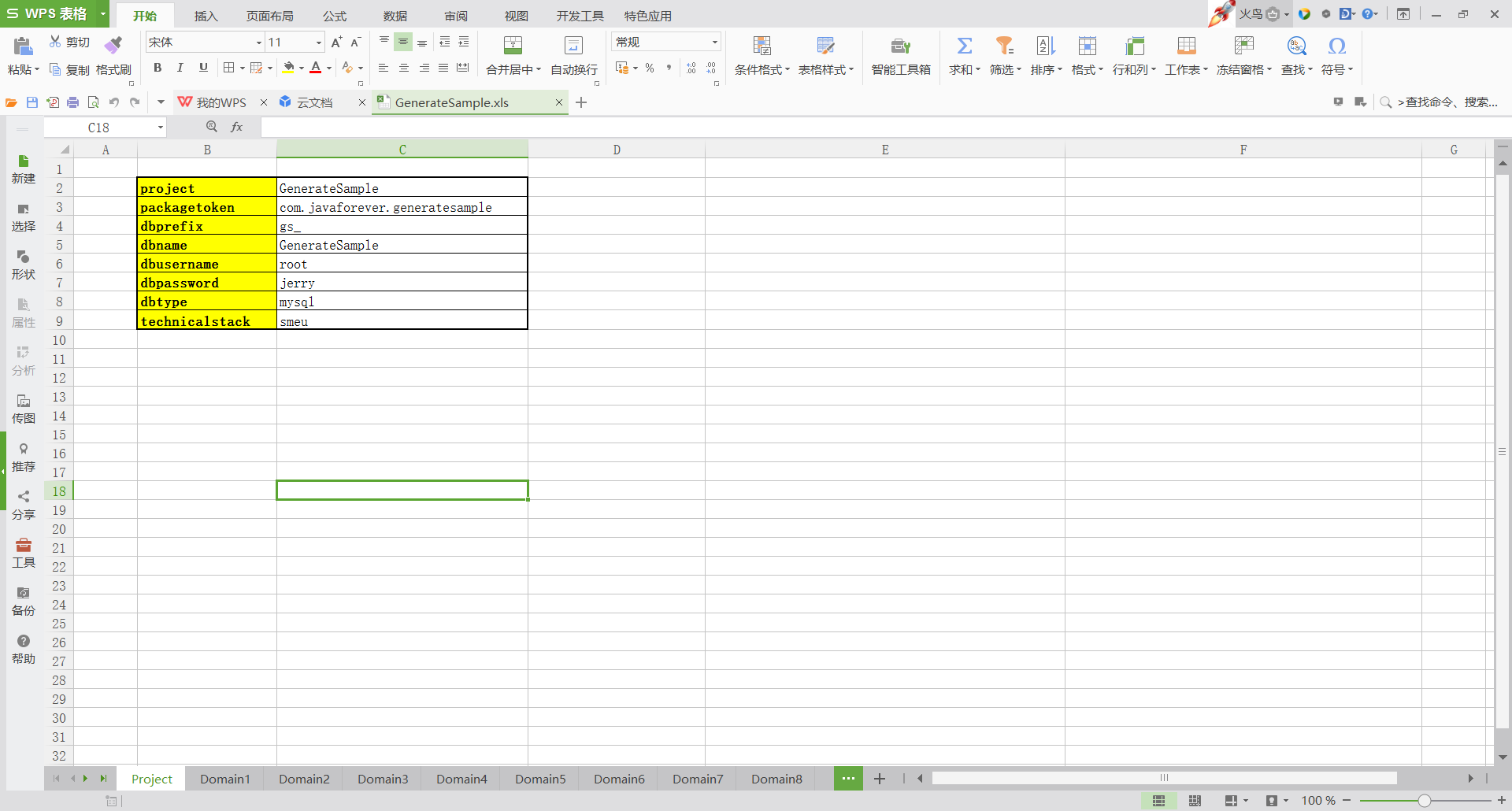Expand the cell borders dropdown arrow
The height and width of the screenshot is (811, 1512).
(242, 69)
